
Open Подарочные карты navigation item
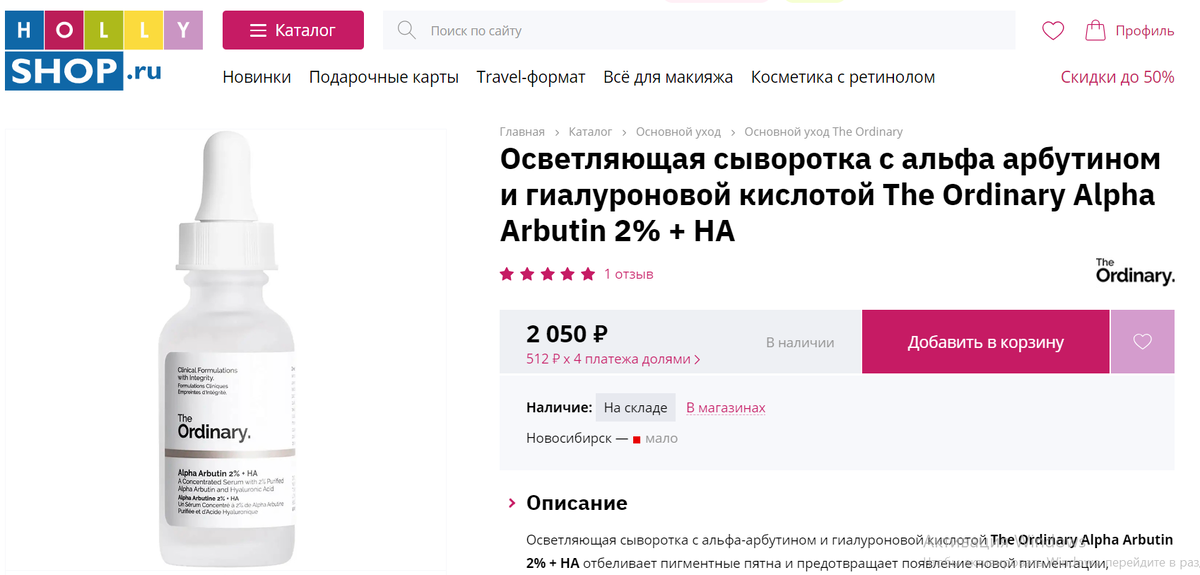pos(384,77)
